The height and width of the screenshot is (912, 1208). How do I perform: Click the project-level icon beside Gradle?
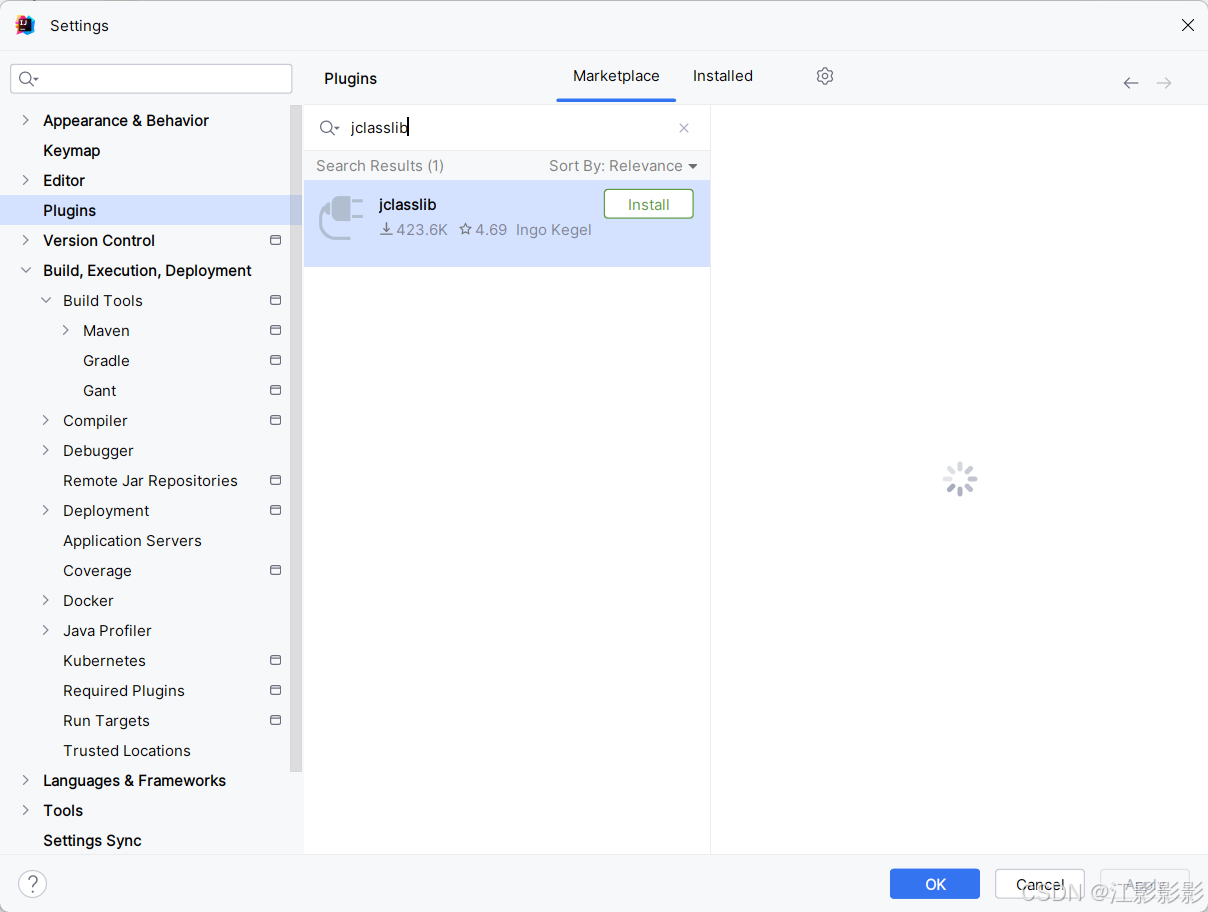[276, 360]
